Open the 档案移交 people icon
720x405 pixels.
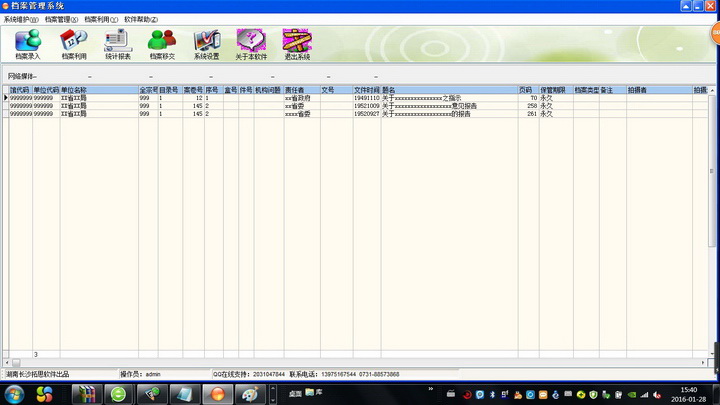[x=162, y=44]
